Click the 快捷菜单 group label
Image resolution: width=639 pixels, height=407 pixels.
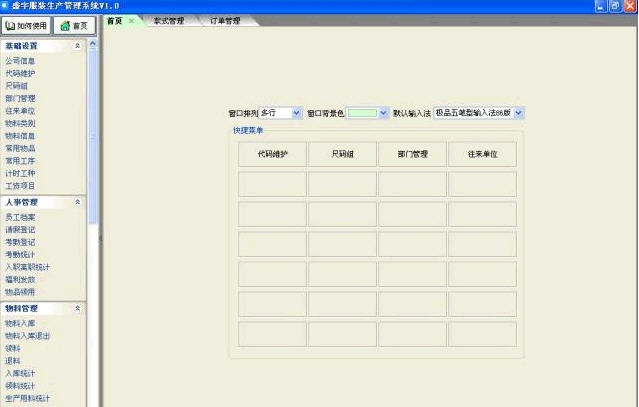pos(248,130)
